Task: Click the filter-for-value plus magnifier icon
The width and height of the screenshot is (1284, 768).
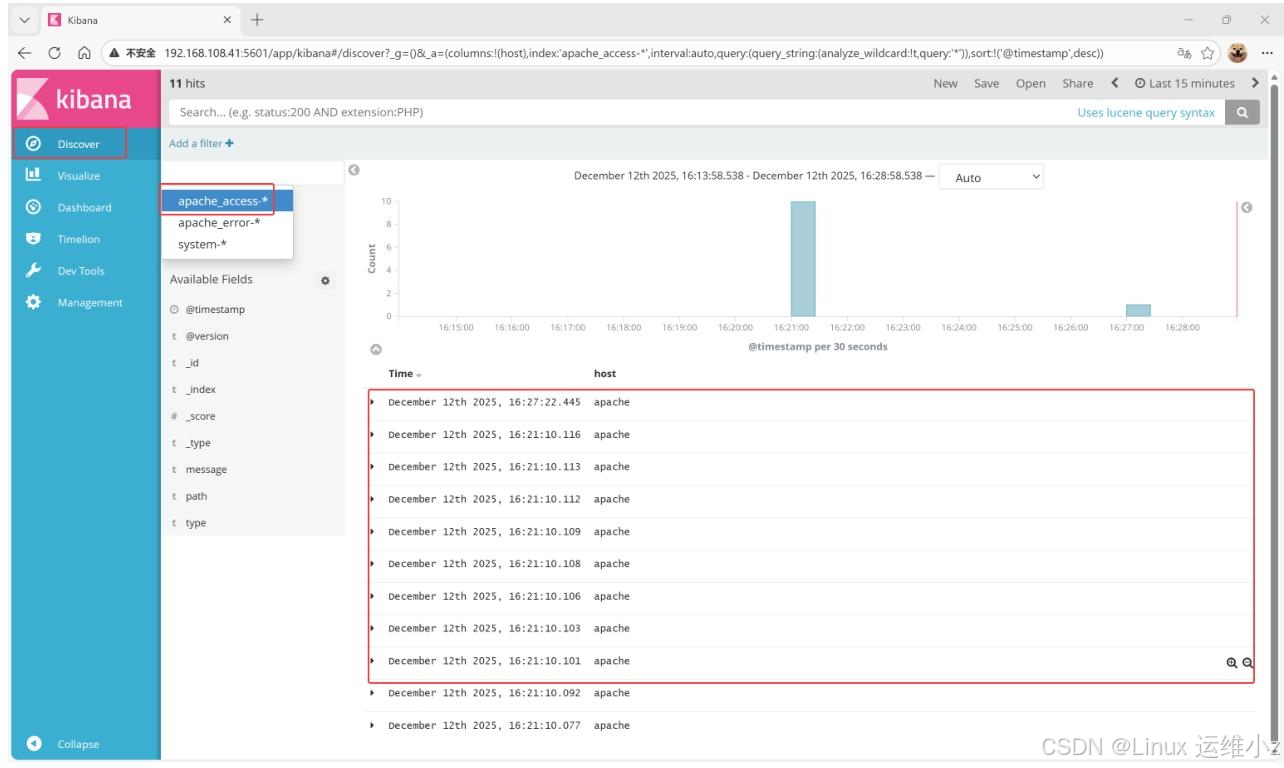Action: click(1232, 662)
